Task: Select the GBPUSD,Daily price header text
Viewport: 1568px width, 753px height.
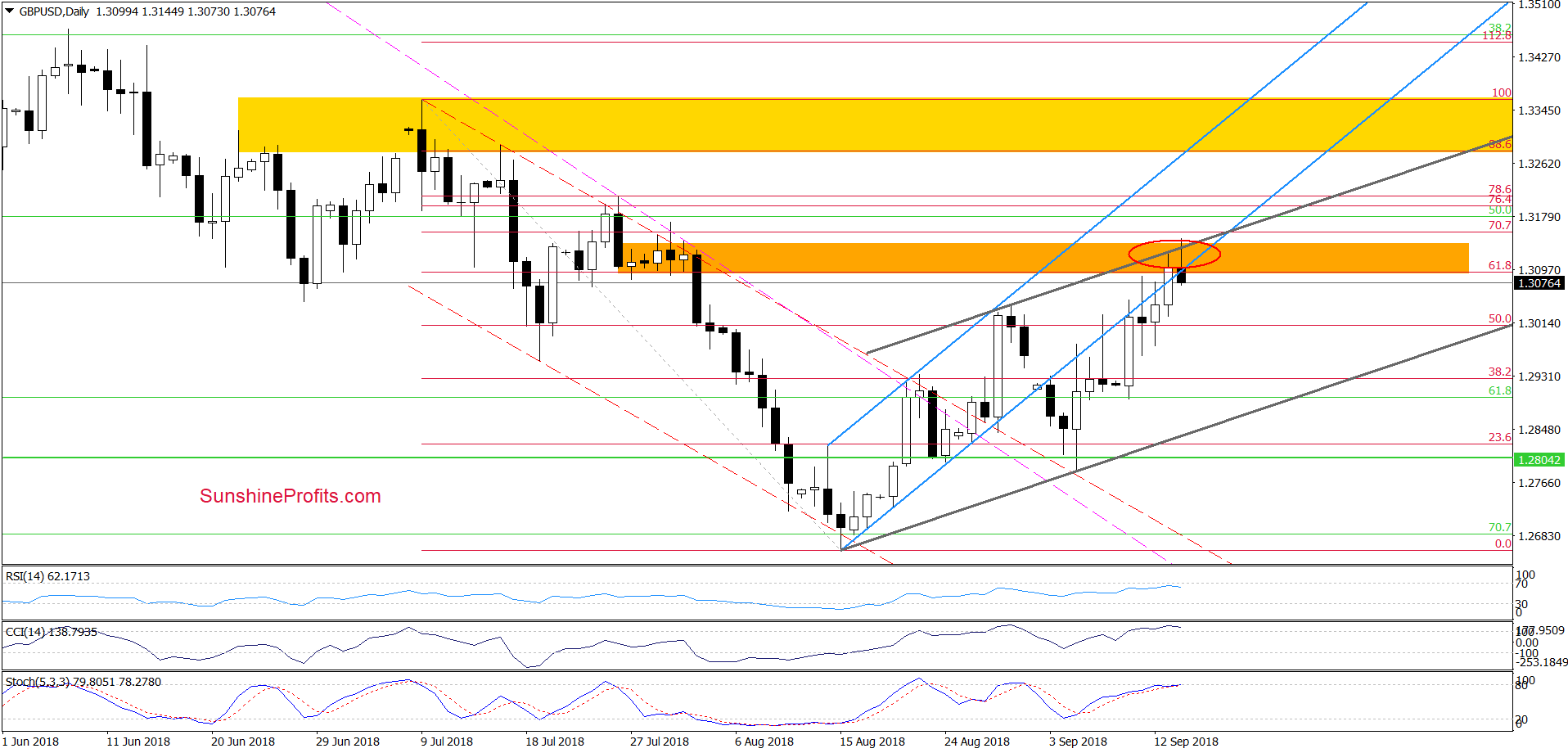Action: click(147, 11)
